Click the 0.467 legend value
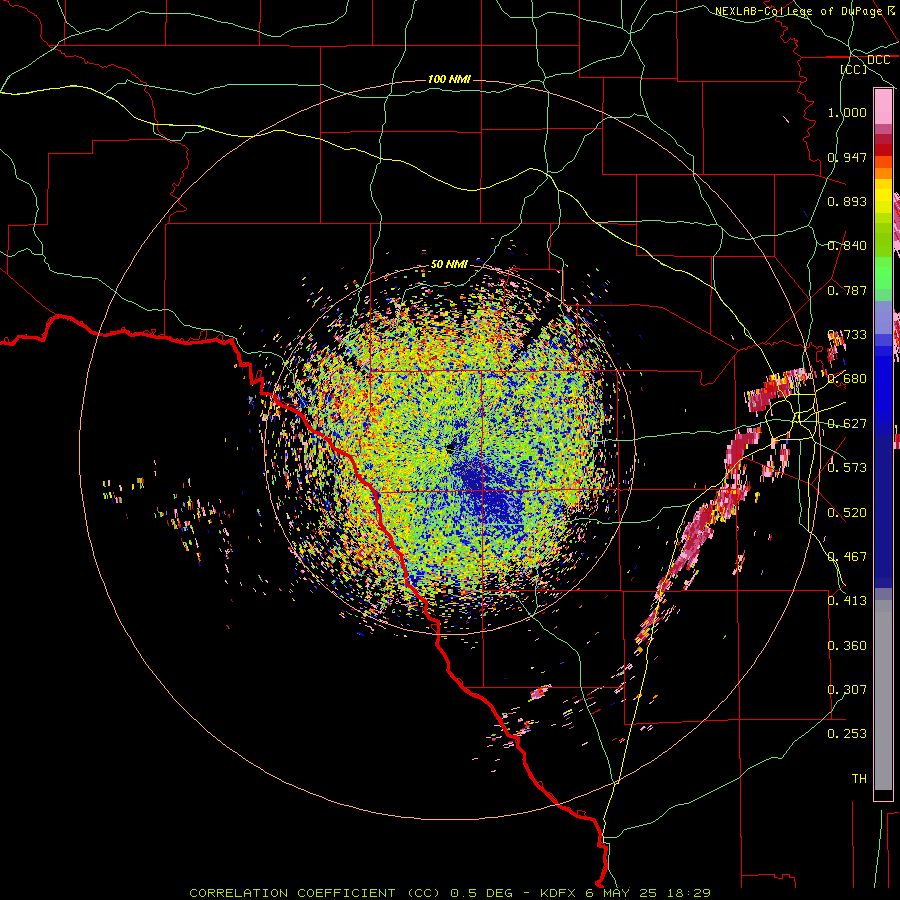Viewport: 900px width, 900px height. tap(847, 557)
